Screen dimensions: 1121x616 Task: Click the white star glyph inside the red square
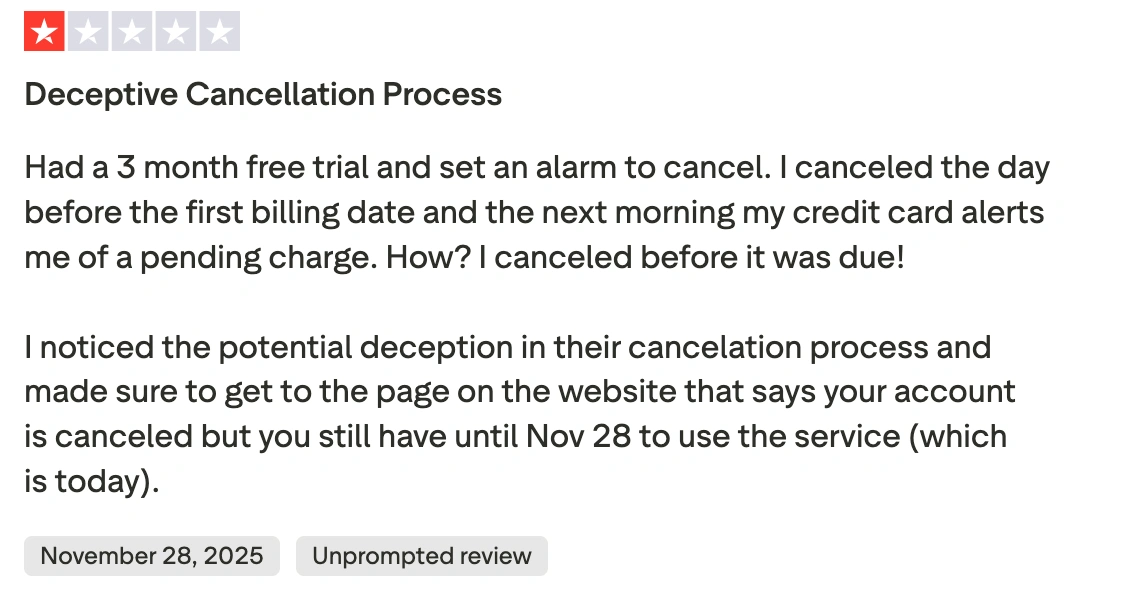44,31
